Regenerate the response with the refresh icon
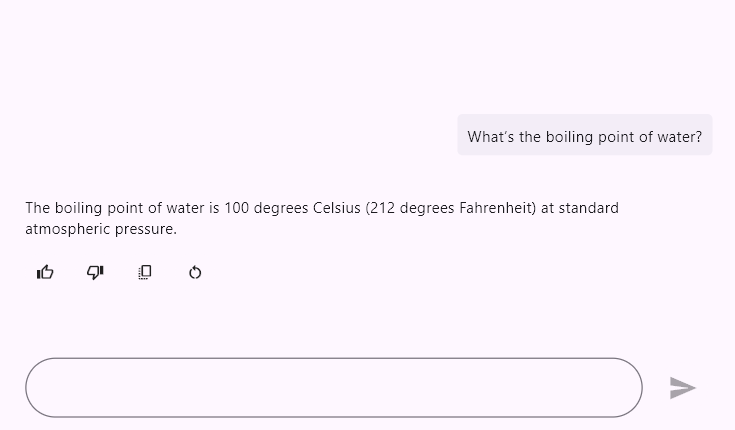This screenshot has width=735, height=430. [195, 272]
